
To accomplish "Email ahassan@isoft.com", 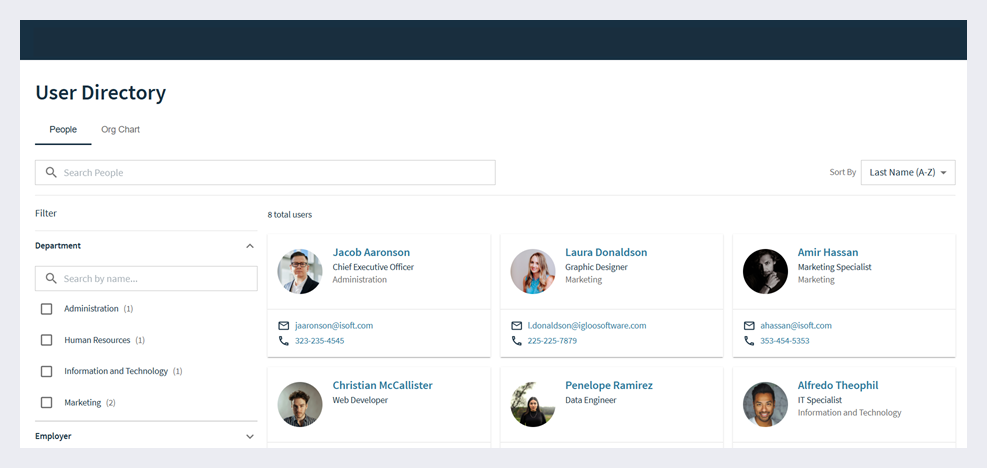I will click(x=796, y=326).
